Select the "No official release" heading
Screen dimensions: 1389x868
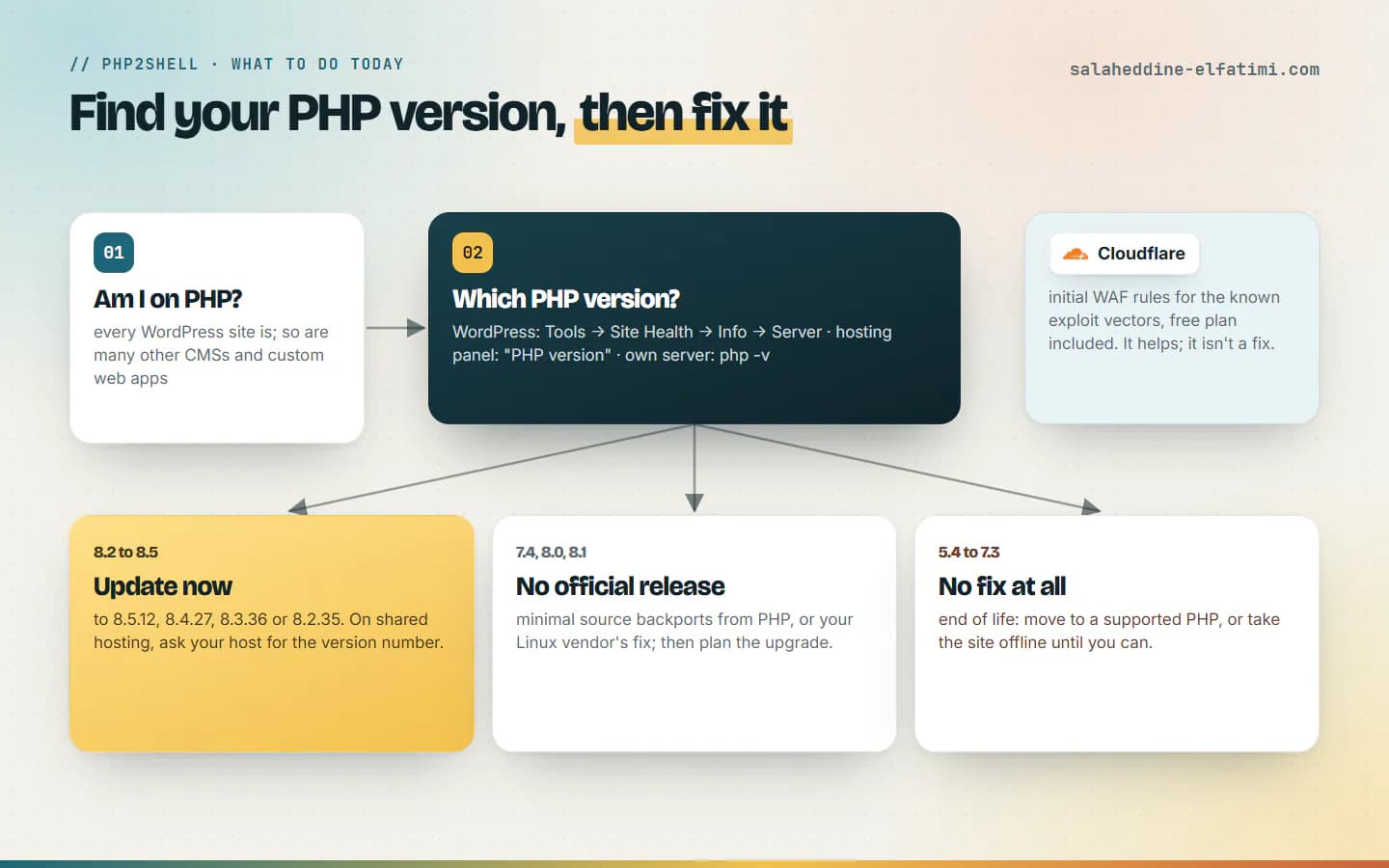tap(620, 586)
